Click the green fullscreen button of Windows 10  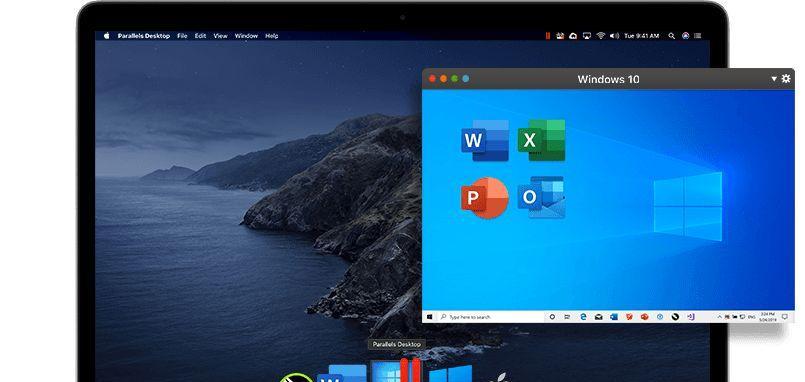pos(454,79)
